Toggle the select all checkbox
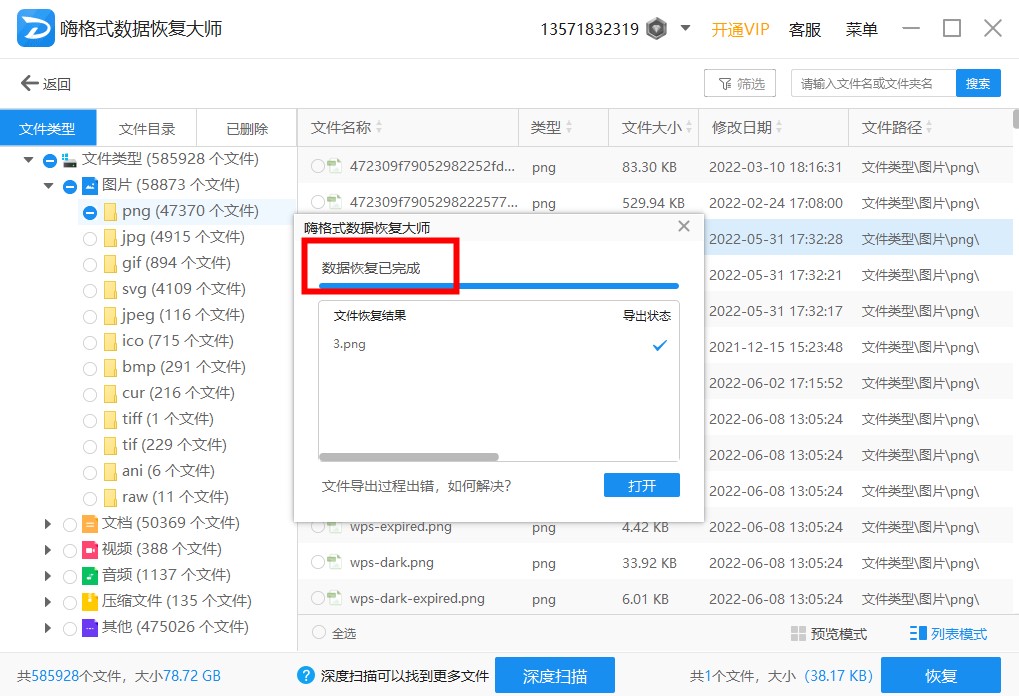The width and height of the screenshot is (1019, 696). coord(318,632)
